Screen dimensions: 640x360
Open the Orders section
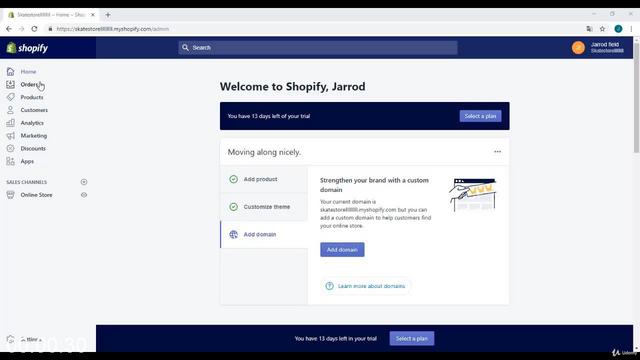[x=29, y=84]
